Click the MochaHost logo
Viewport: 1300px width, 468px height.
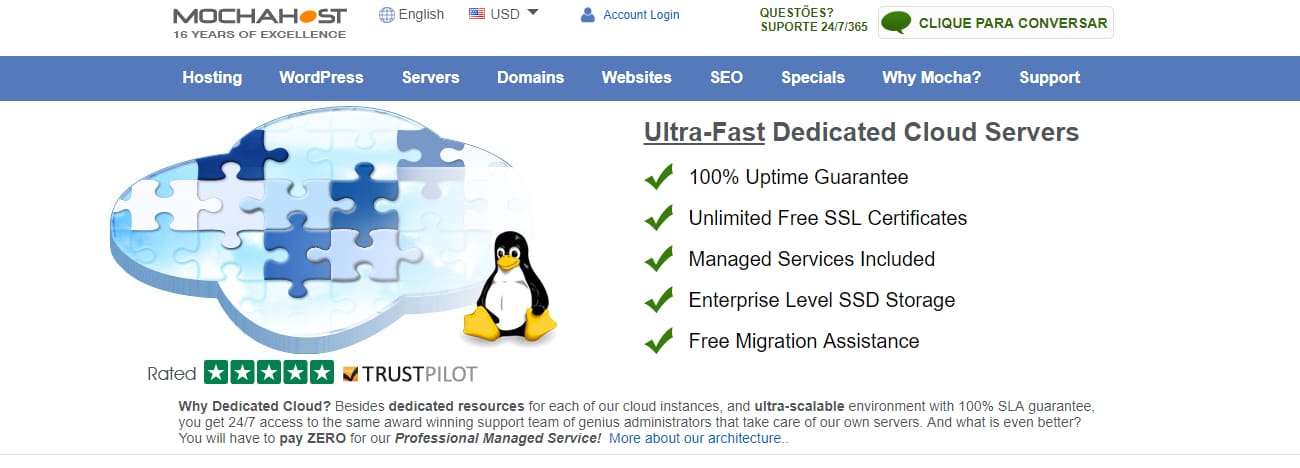[259, 22]
